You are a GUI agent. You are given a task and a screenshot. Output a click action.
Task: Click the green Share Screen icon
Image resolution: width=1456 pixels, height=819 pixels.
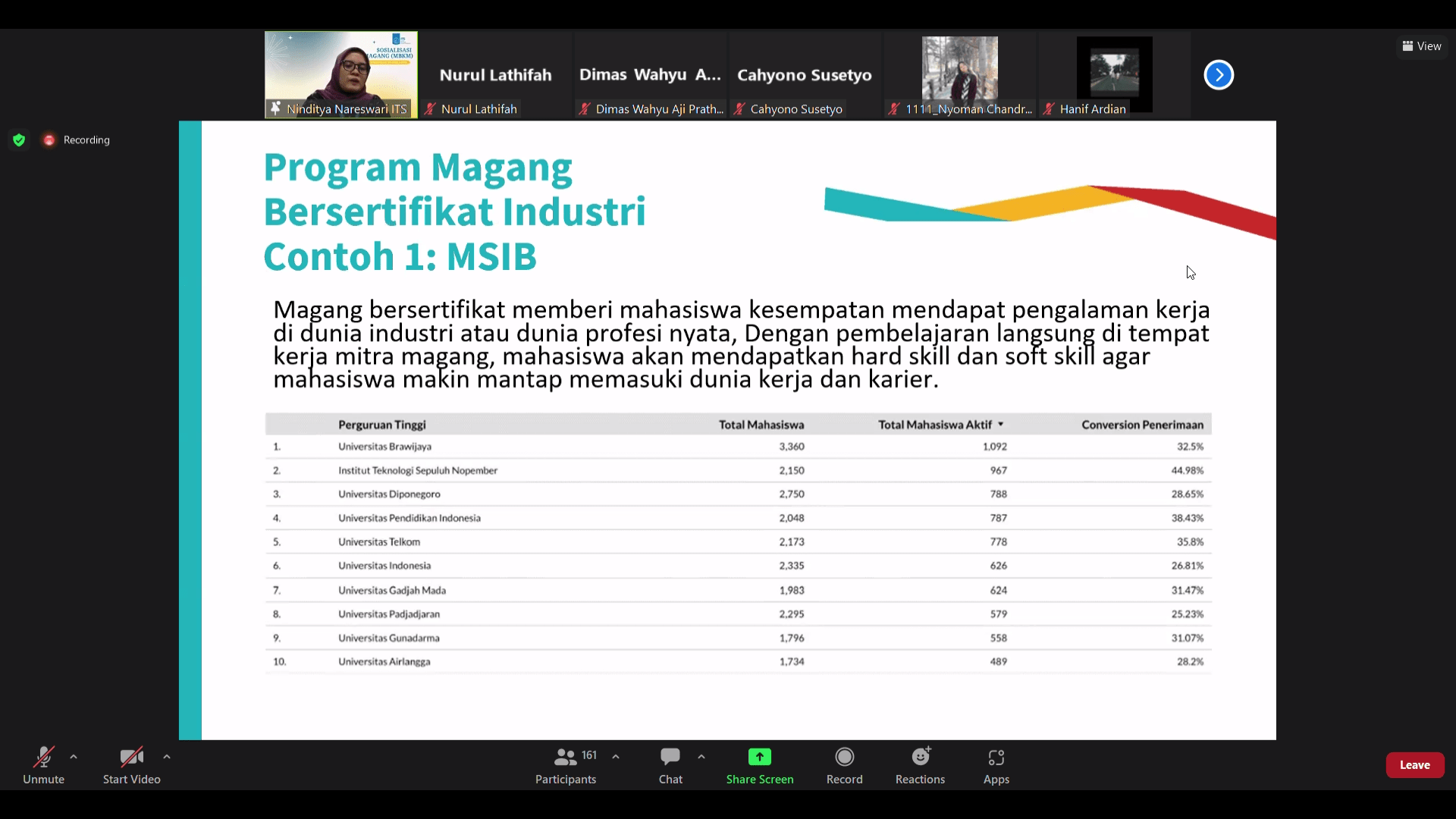(759, 757)
